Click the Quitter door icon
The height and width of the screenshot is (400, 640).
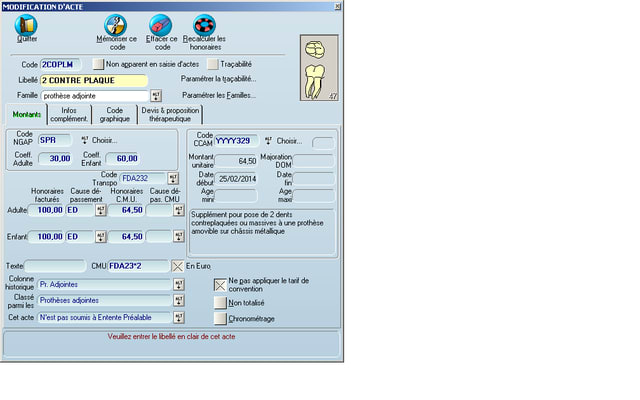26,25
